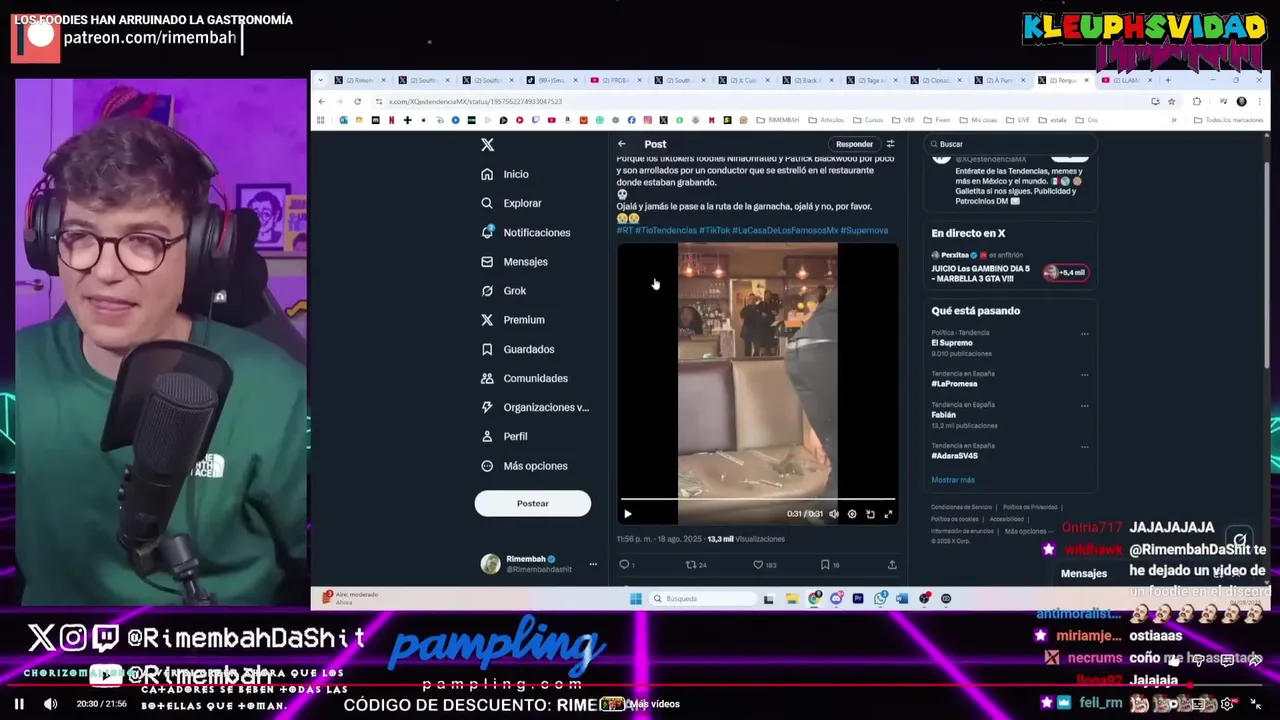
Task: Open #LaPromesa trending topic
Action: 954,384
